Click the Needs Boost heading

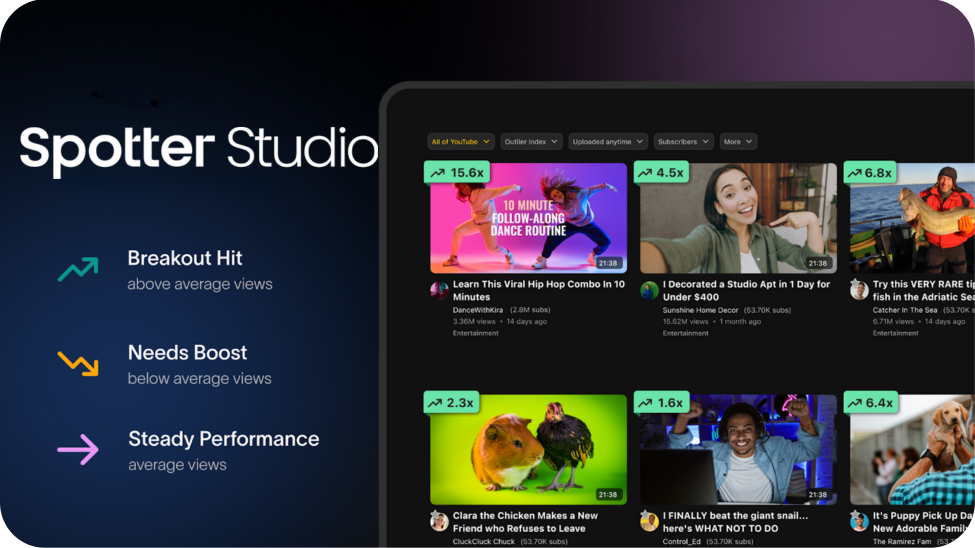(187, 353)
